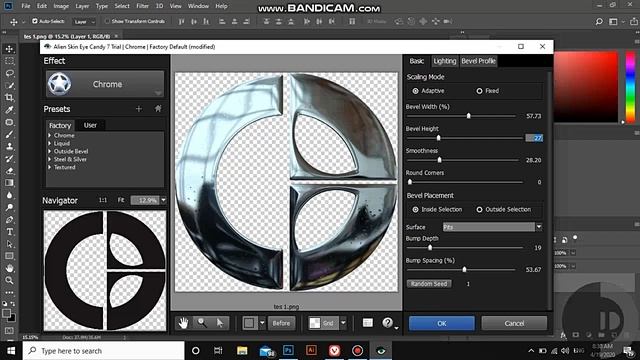Click the presets home icon
The height and width of the screenshot is (360, 640).
[x=158, y=109]
